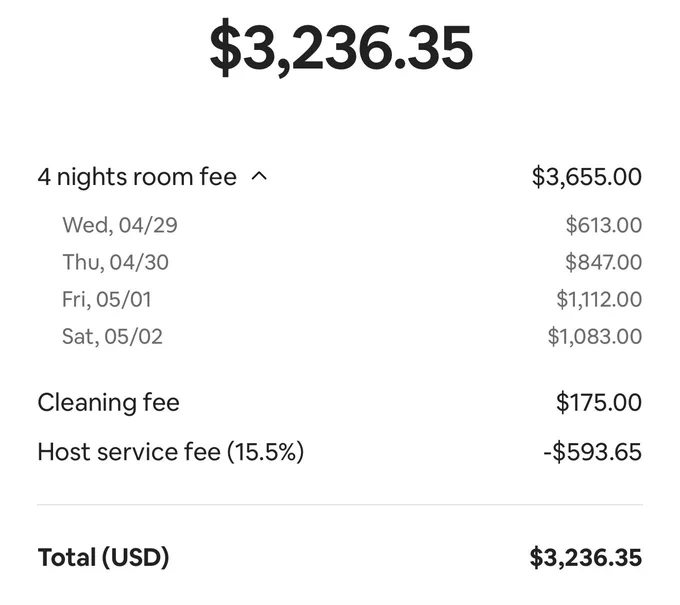Select the $613.00 nightly price
This screenshot has height=605, width=680.
pyautogui.click(x=604, y=225)
